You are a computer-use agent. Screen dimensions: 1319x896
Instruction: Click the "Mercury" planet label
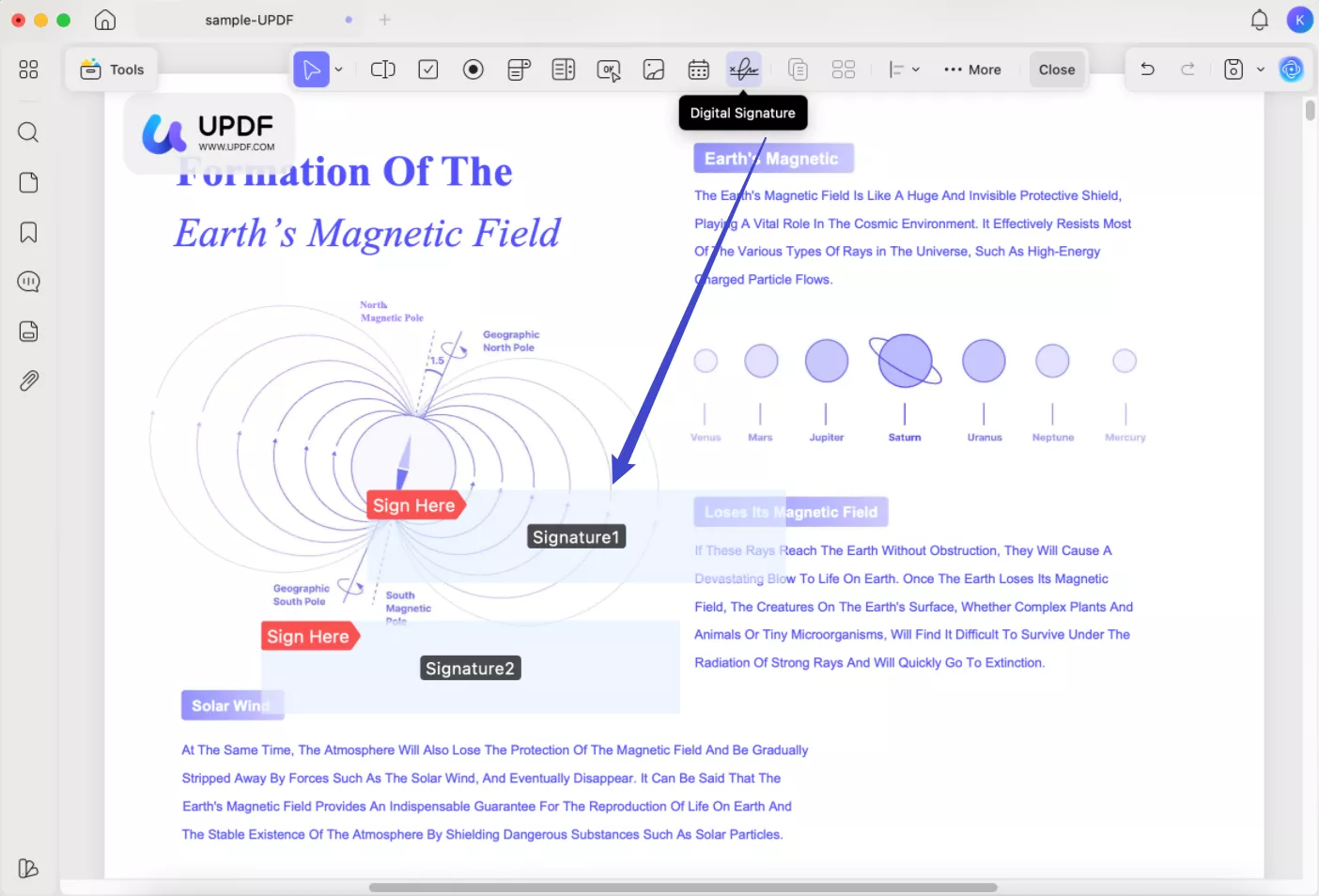[1125, 438]
